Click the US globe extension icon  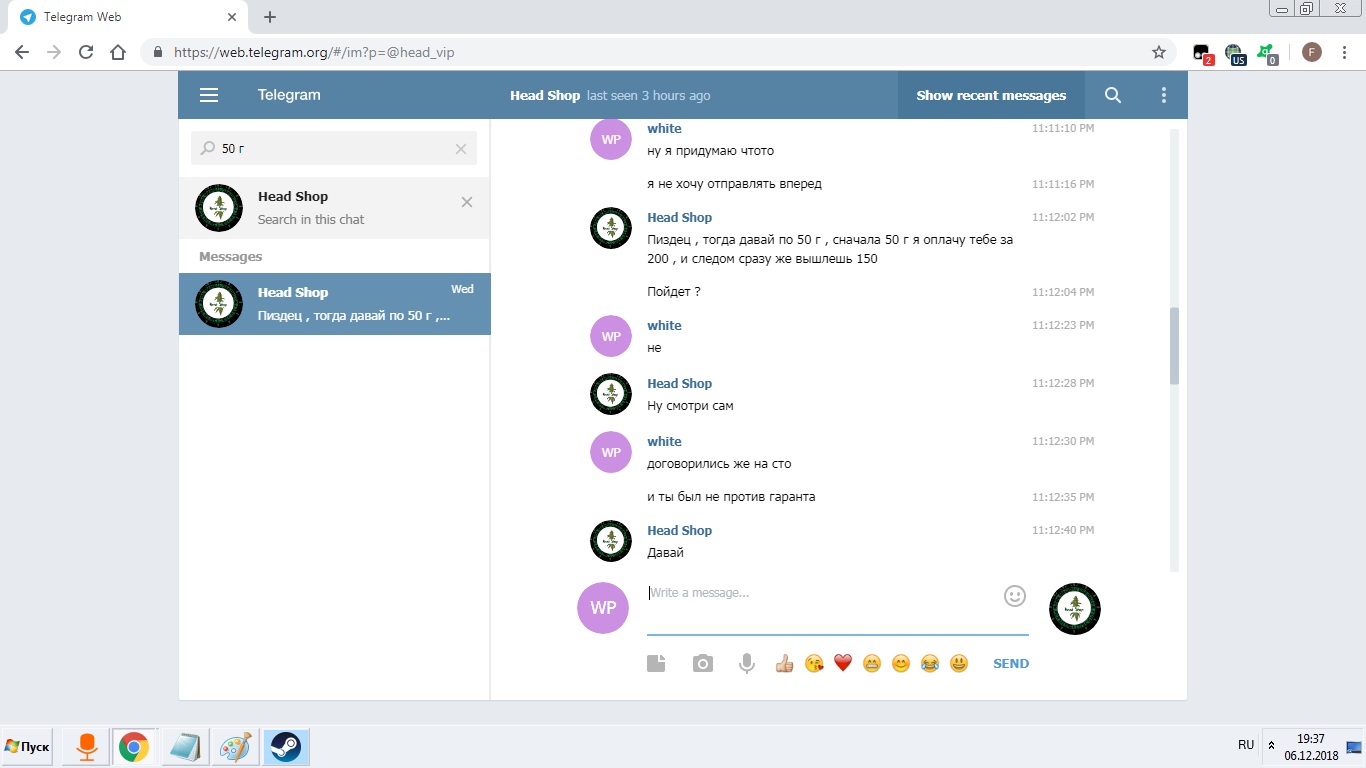coord(1235,53)
